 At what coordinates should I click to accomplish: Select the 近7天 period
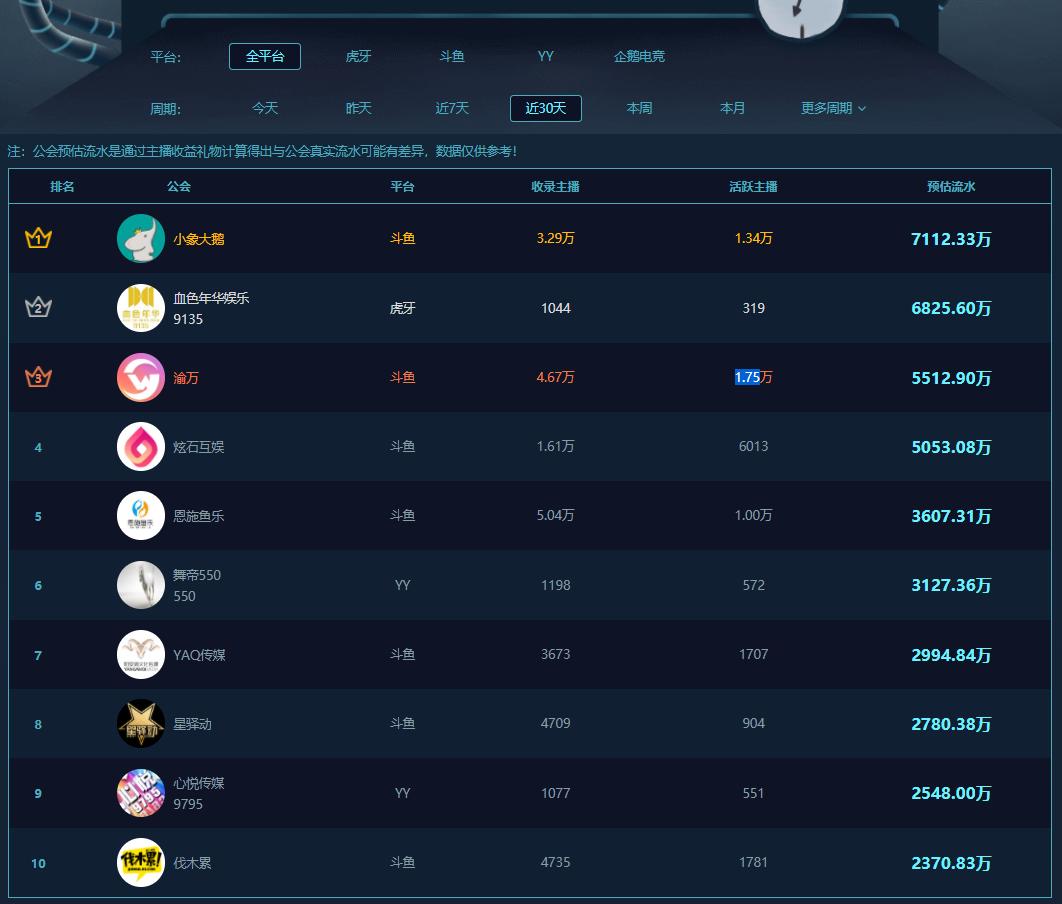point(452,108)
